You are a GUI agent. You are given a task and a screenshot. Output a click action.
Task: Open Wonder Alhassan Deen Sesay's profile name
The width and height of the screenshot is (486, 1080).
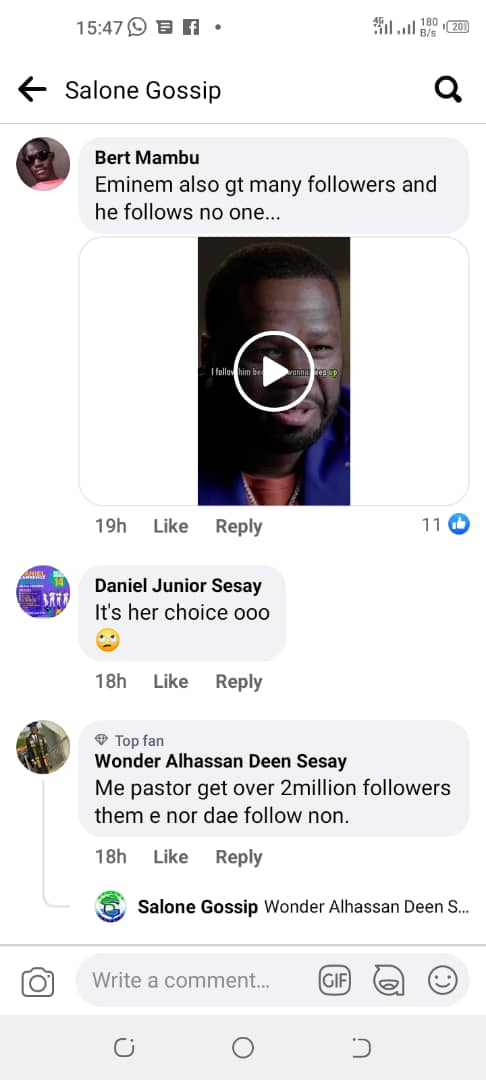220,761
